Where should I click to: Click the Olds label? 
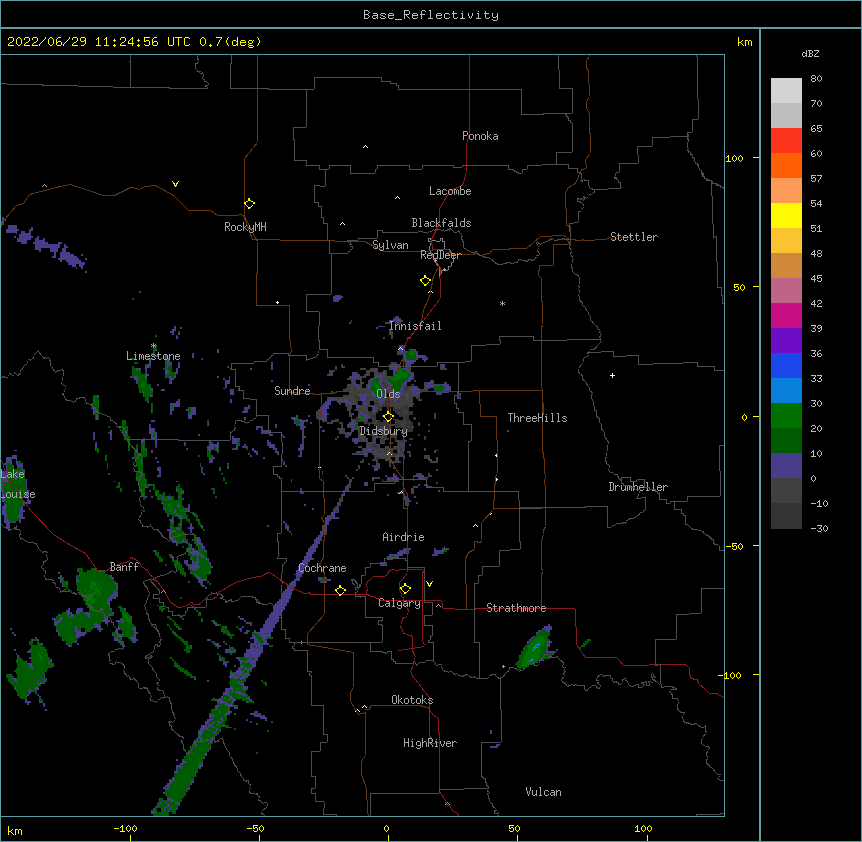388,394
